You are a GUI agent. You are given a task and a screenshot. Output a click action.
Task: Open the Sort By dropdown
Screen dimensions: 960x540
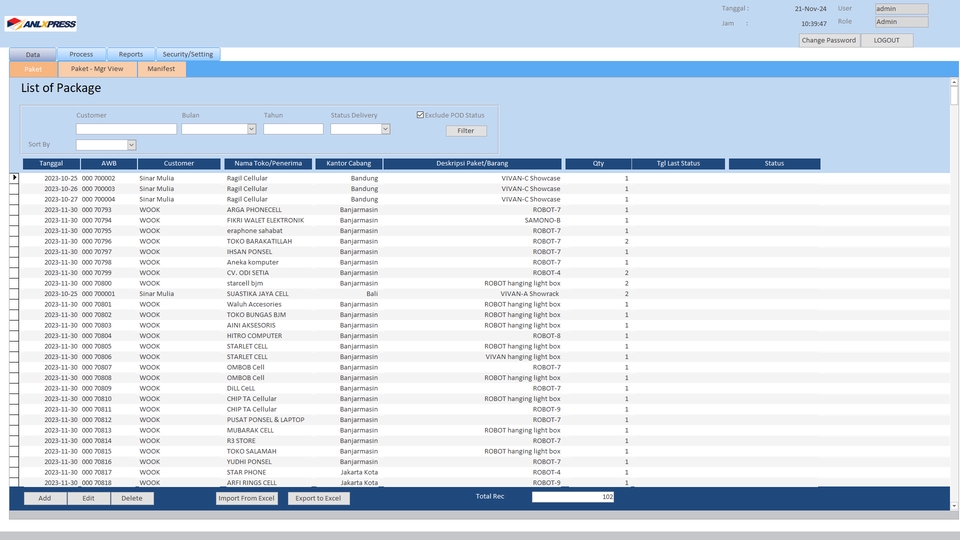point(131,145)
